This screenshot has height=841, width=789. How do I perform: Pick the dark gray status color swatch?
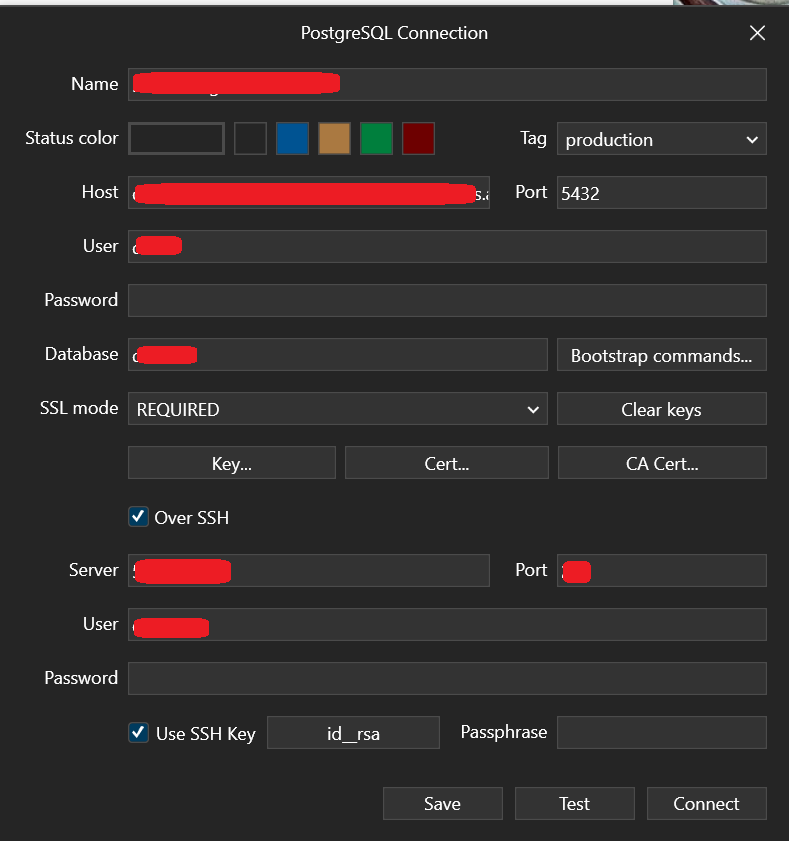tap(250, 138)
